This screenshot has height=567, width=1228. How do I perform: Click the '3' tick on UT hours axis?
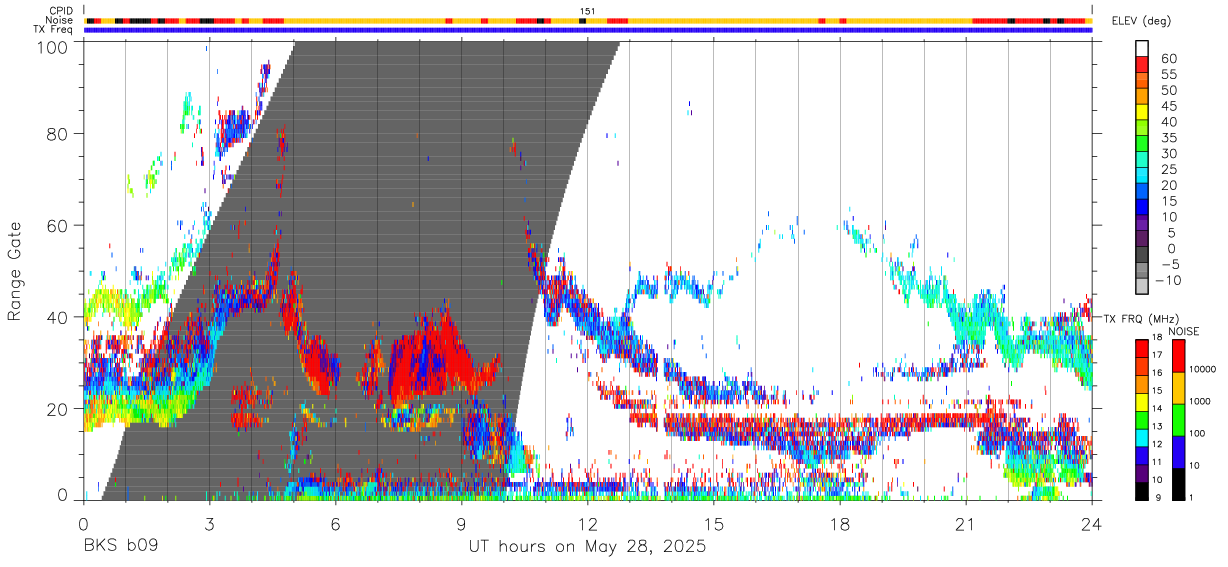(x=209, y=524)
